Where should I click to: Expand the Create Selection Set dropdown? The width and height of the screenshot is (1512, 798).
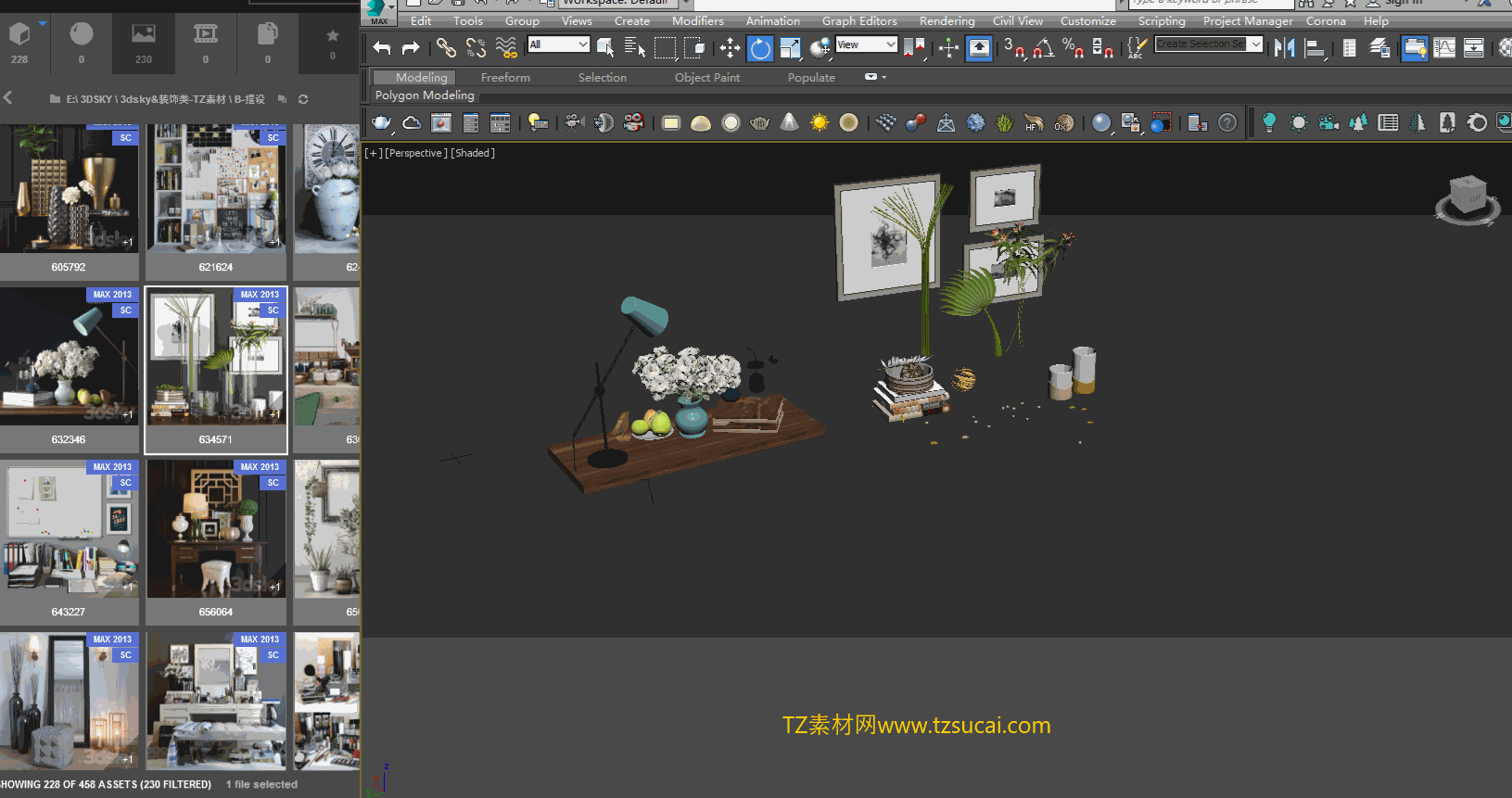[x=1255, y=44]
